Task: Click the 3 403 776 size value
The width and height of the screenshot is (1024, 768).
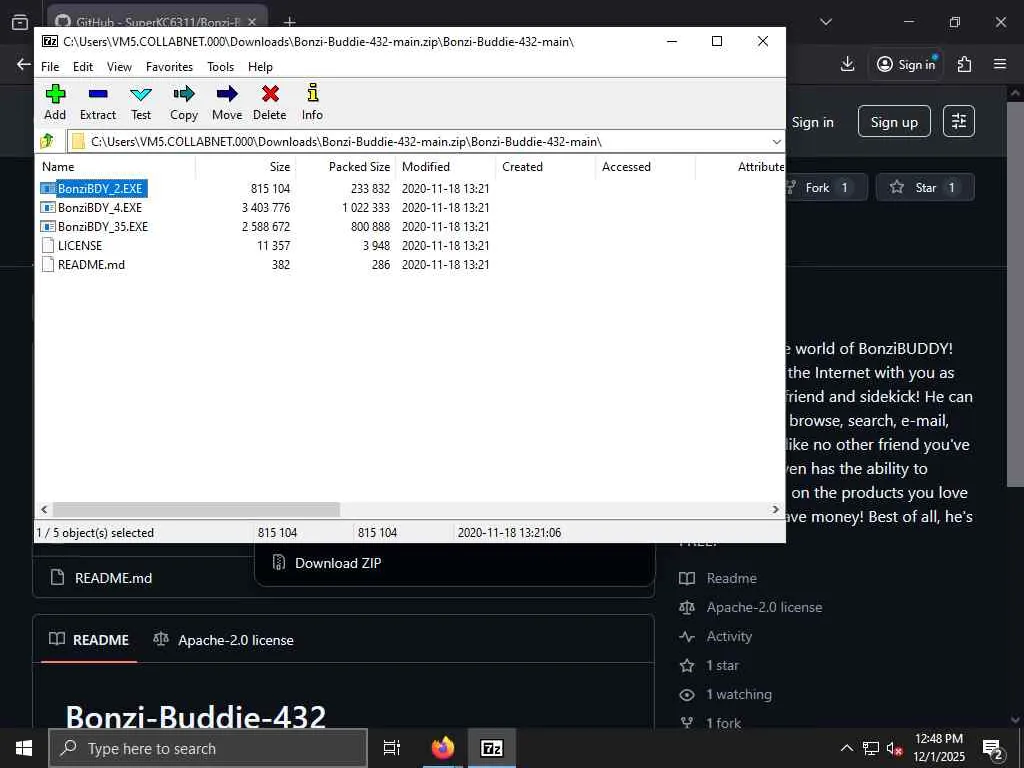Action: [x=266, y=208]
